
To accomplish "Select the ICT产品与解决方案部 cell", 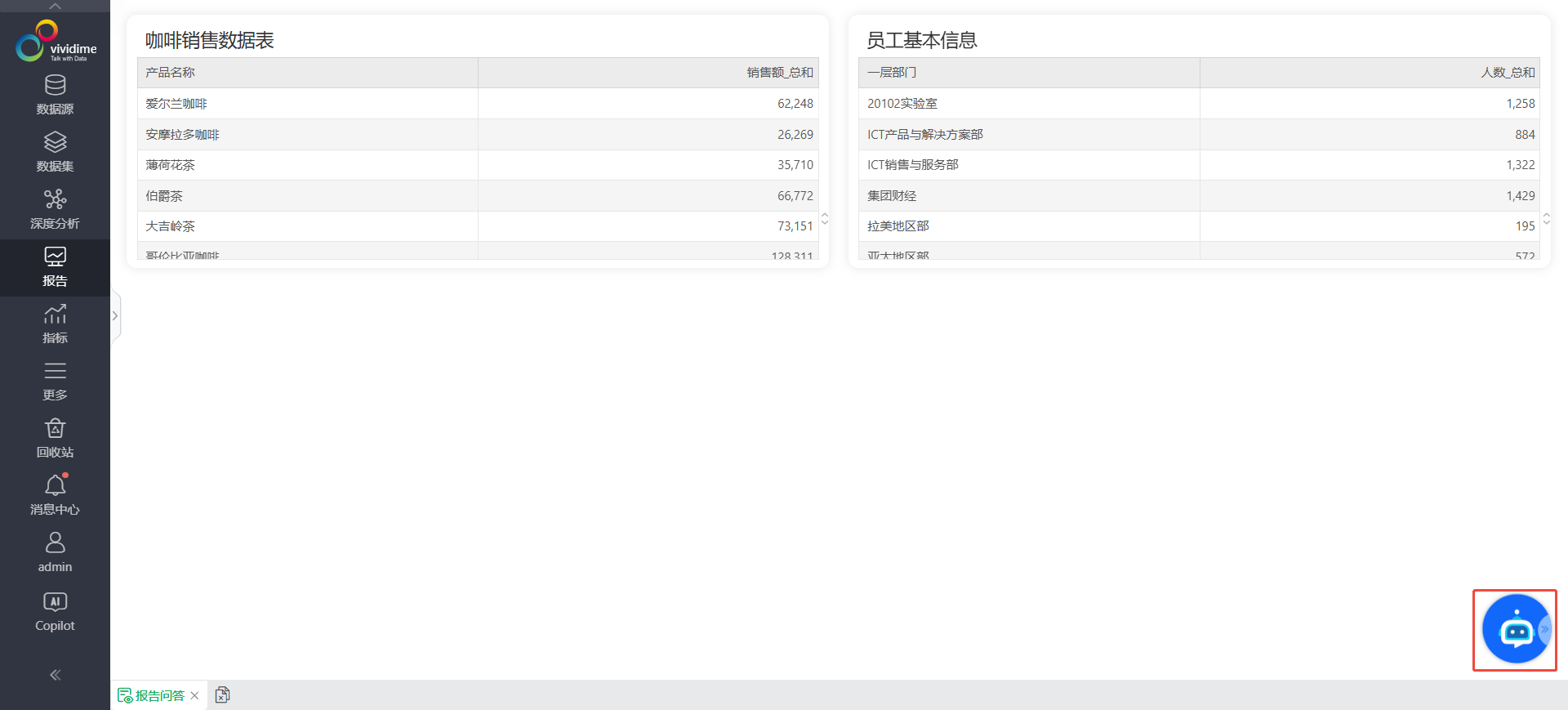I will pos(1029,135).
